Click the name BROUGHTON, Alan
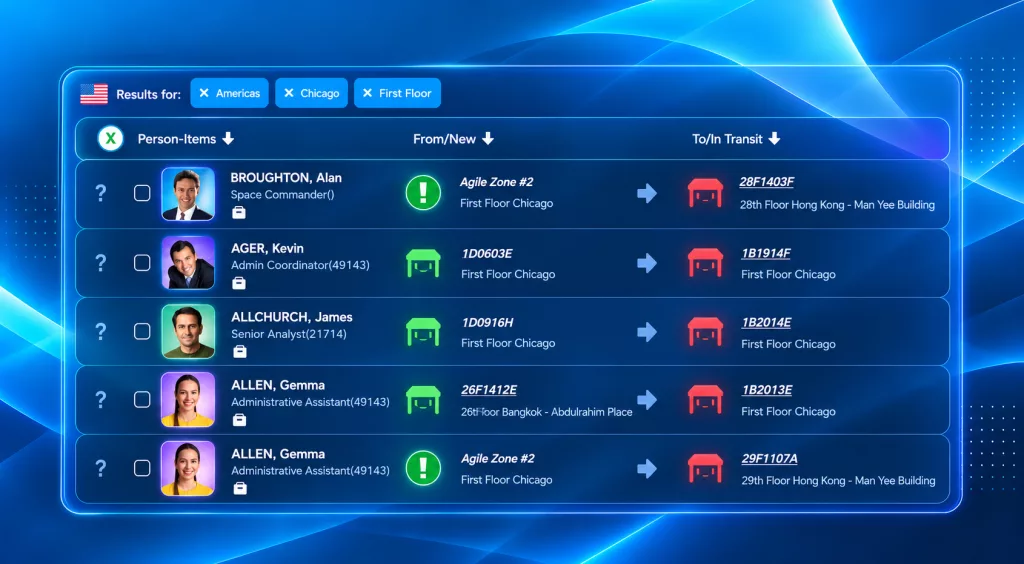 (286, 178)
